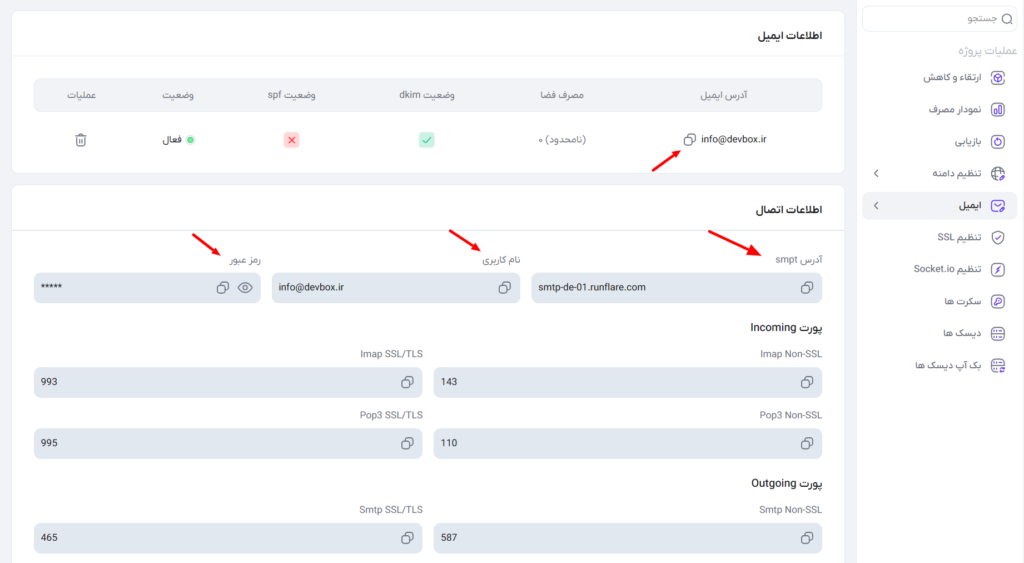
Task: Copy Imap Non-SSL port 143
Action: point(807,382)
